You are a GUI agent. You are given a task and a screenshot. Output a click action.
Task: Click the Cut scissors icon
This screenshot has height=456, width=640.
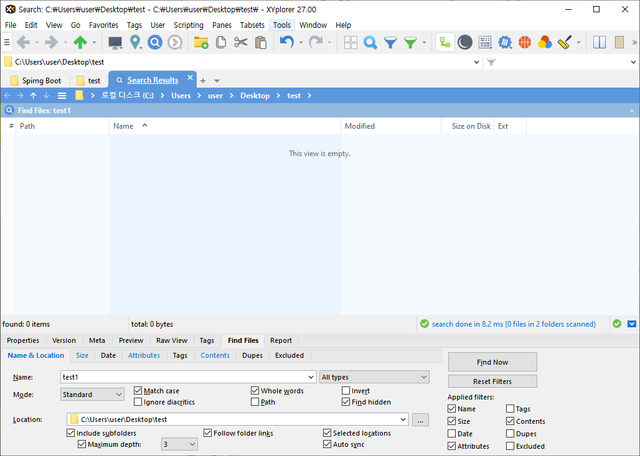(x=241, y=42)
